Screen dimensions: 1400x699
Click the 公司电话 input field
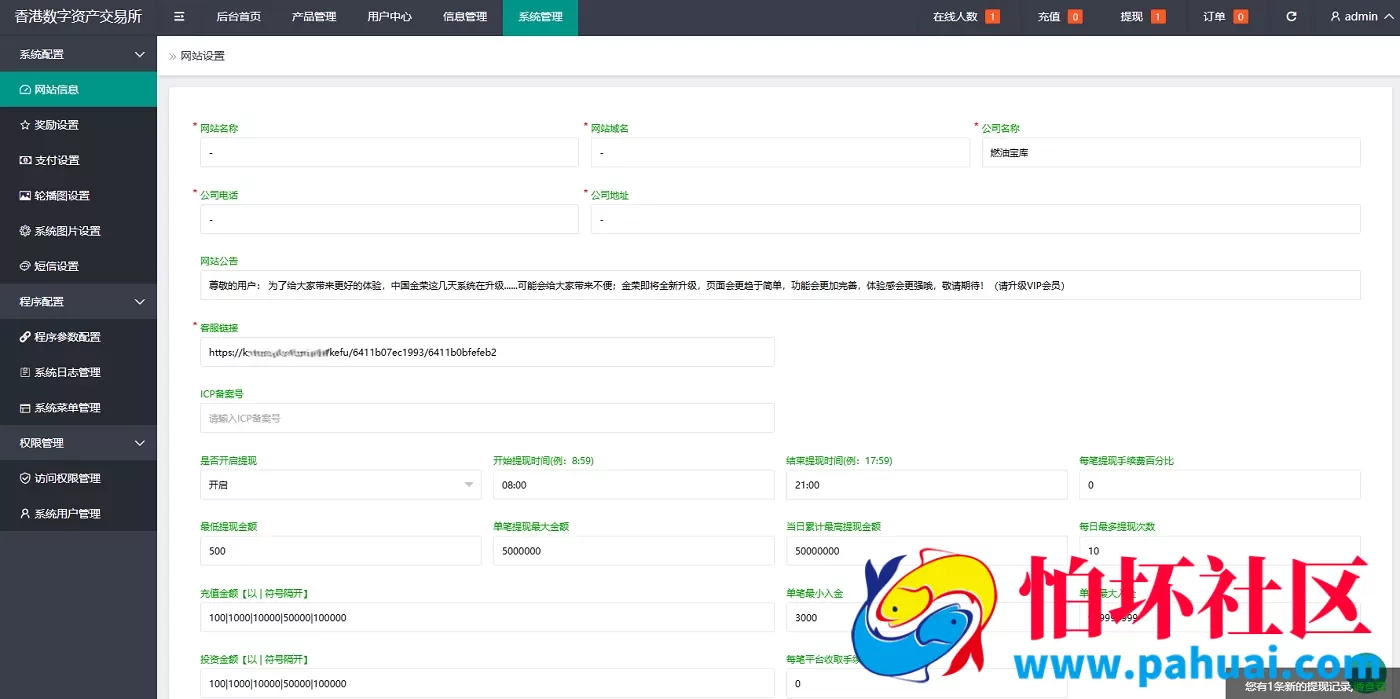[389, 219]
